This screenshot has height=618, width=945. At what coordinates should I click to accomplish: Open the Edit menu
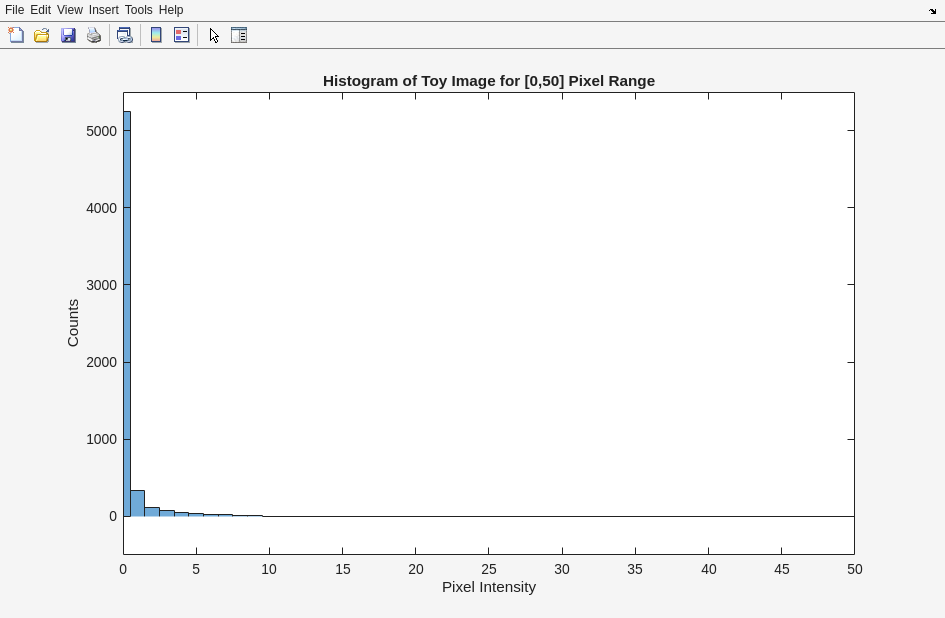pos(40,10)
